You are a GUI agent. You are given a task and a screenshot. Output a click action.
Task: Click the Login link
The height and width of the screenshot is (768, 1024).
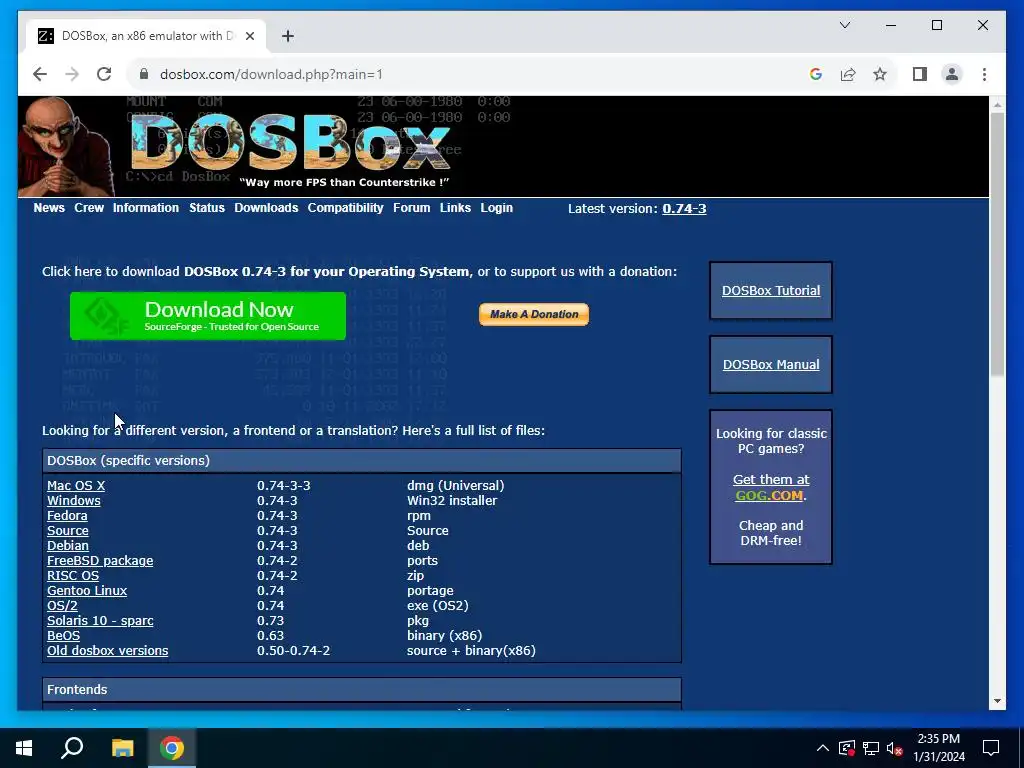496,208
